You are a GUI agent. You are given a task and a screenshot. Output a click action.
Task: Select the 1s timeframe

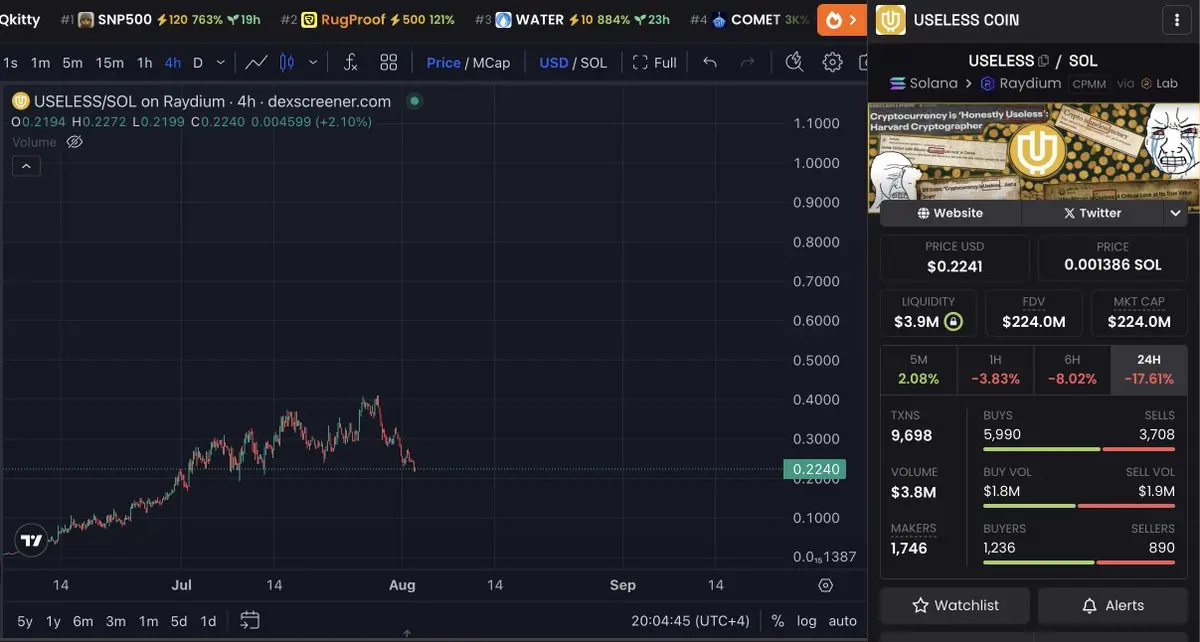click(10, 62)
